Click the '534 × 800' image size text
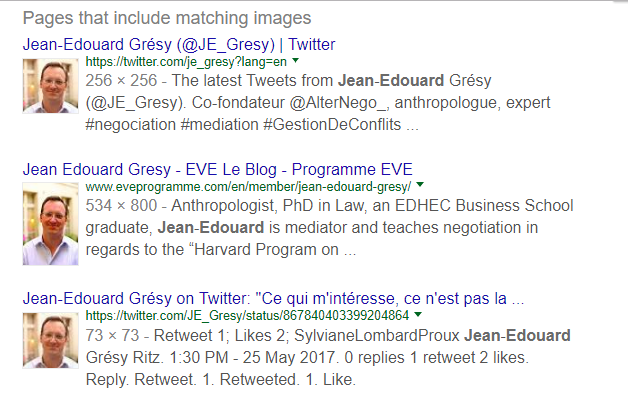The image size is (628, 409). click(121, 206)
